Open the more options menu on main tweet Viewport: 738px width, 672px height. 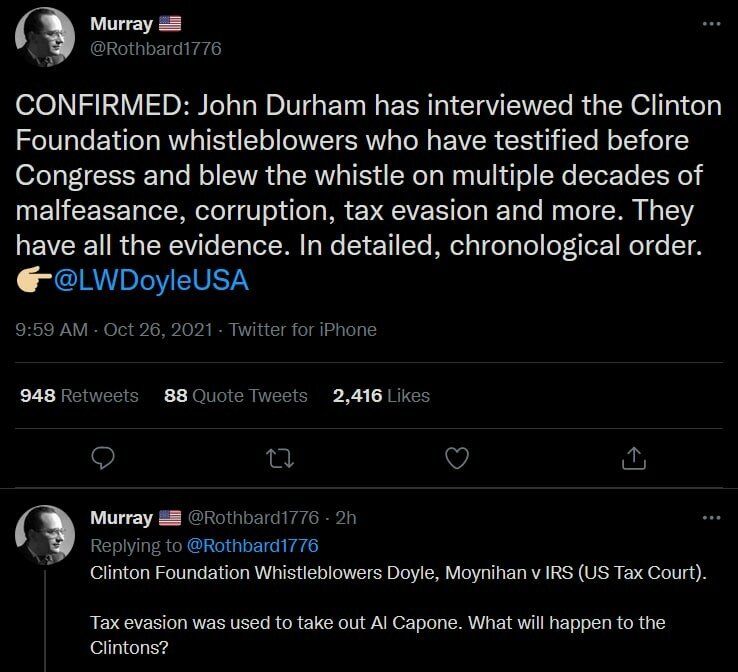[x=711, y=24]
